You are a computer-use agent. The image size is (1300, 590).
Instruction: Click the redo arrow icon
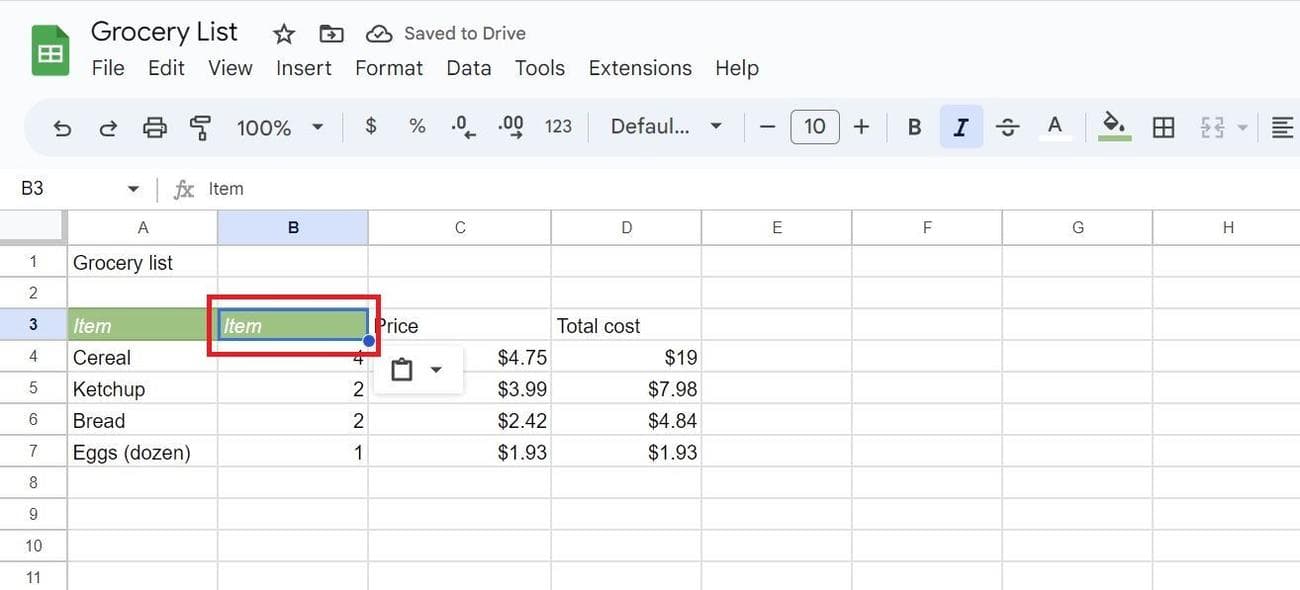108,128
